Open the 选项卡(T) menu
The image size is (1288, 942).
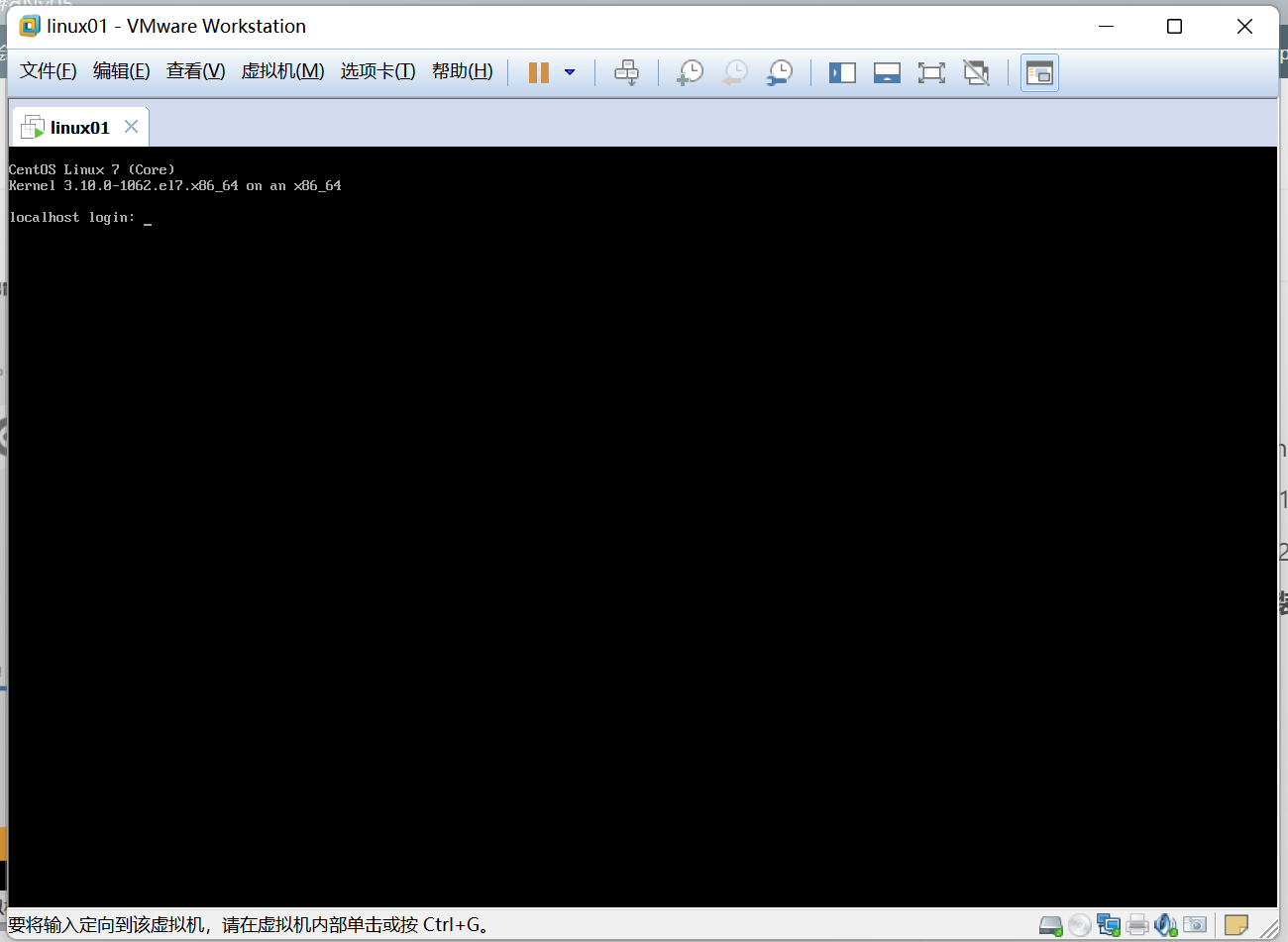[x=378, y=71]
